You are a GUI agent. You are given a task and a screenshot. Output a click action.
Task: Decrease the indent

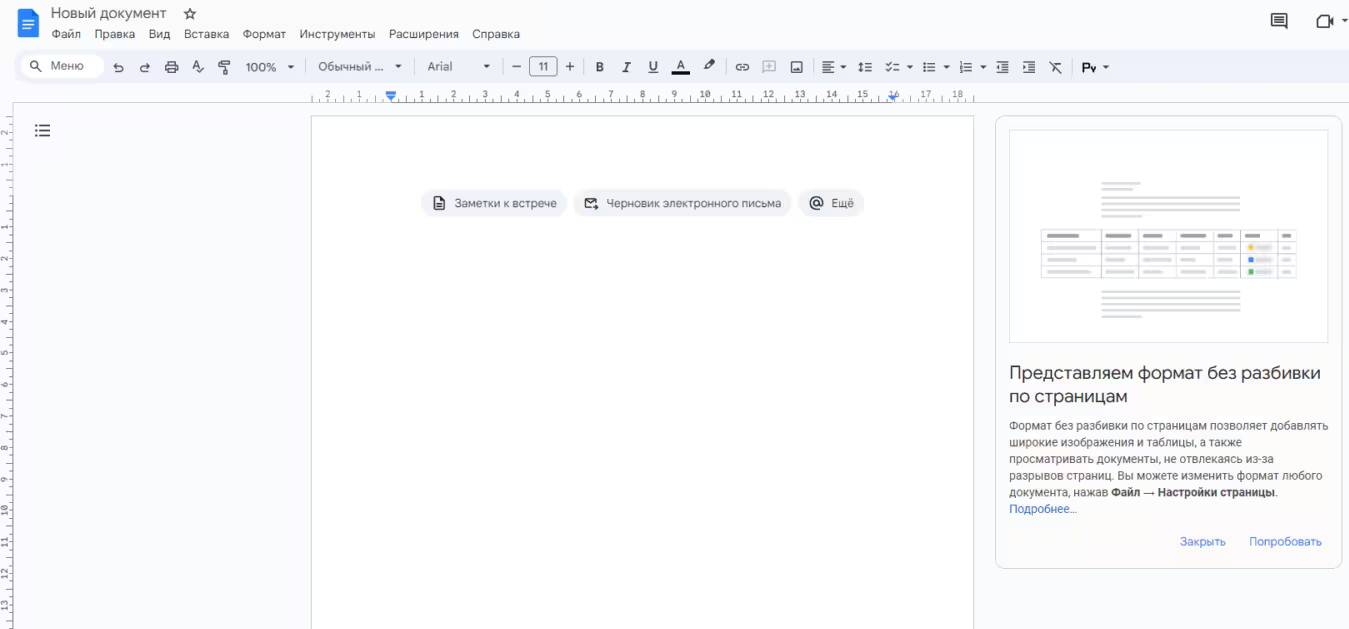pyautogui.click(x=1002, y=67)
